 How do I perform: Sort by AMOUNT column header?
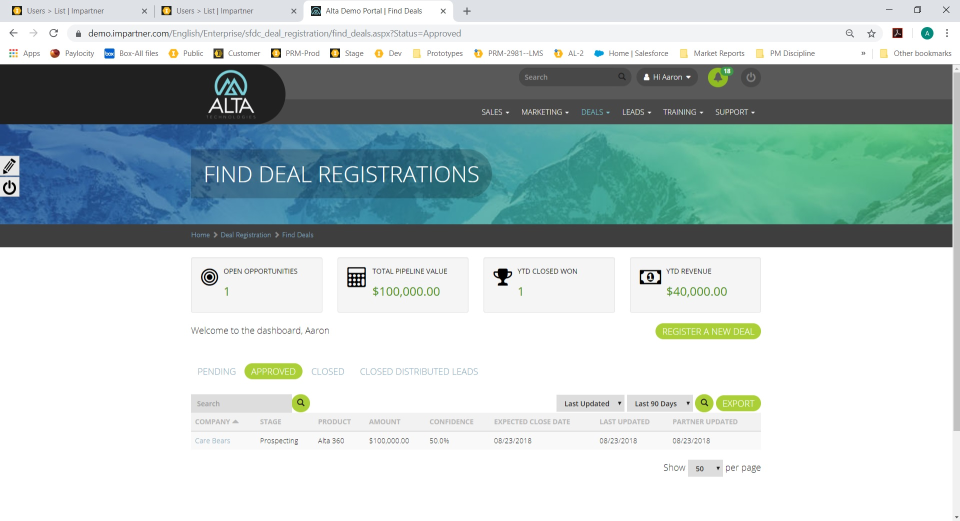(384, 422)
